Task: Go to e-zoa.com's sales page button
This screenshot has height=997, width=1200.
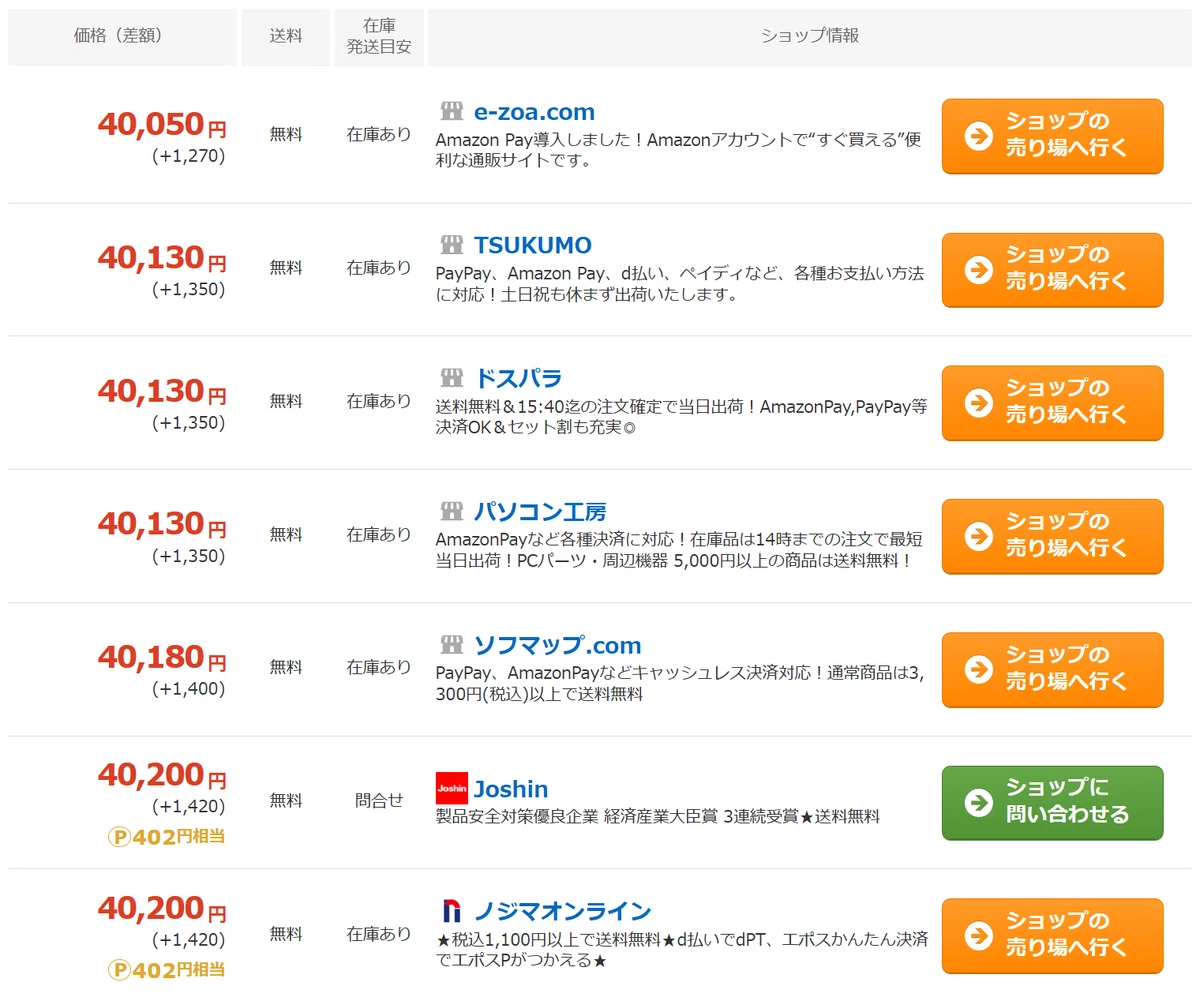Action: coord(1053,136)
